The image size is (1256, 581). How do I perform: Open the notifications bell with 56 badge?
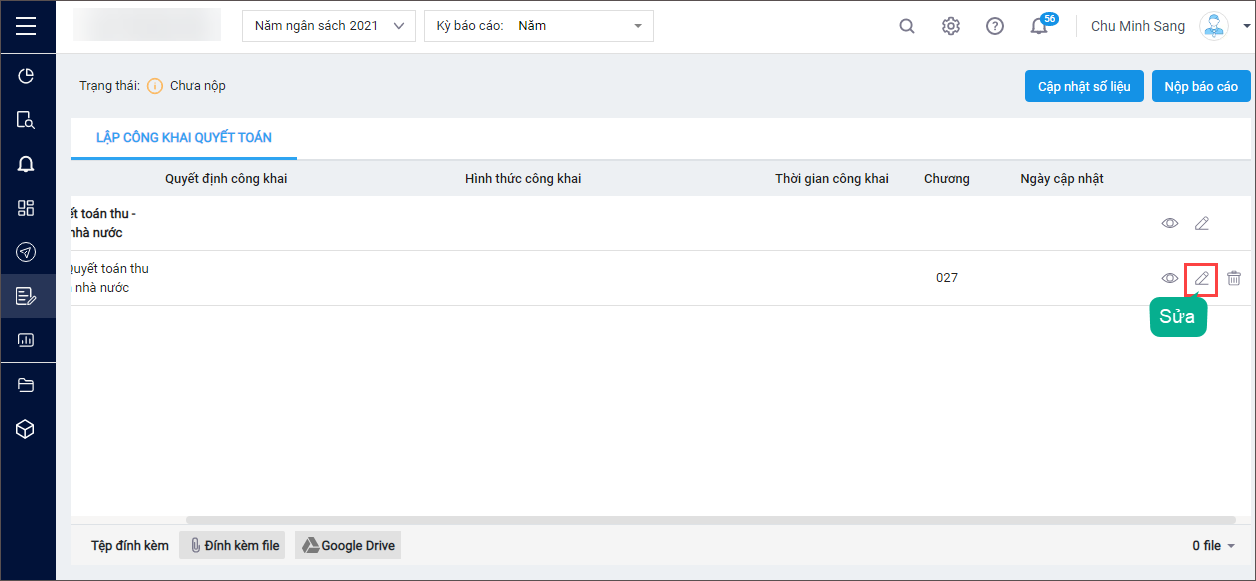click(1041, 25)
